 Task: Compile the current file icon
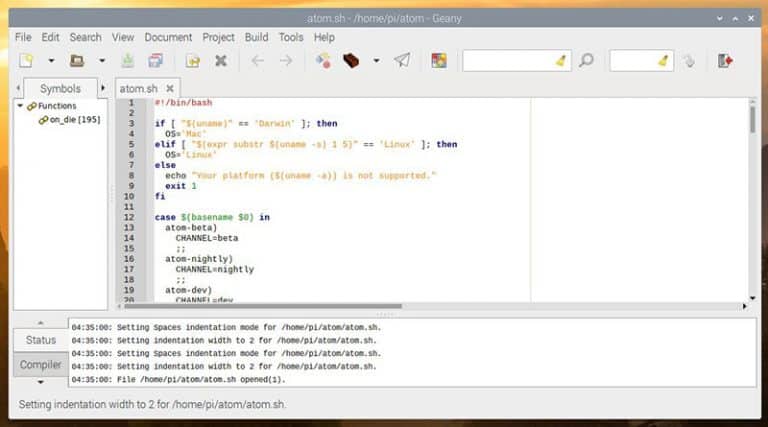[323, 61]
